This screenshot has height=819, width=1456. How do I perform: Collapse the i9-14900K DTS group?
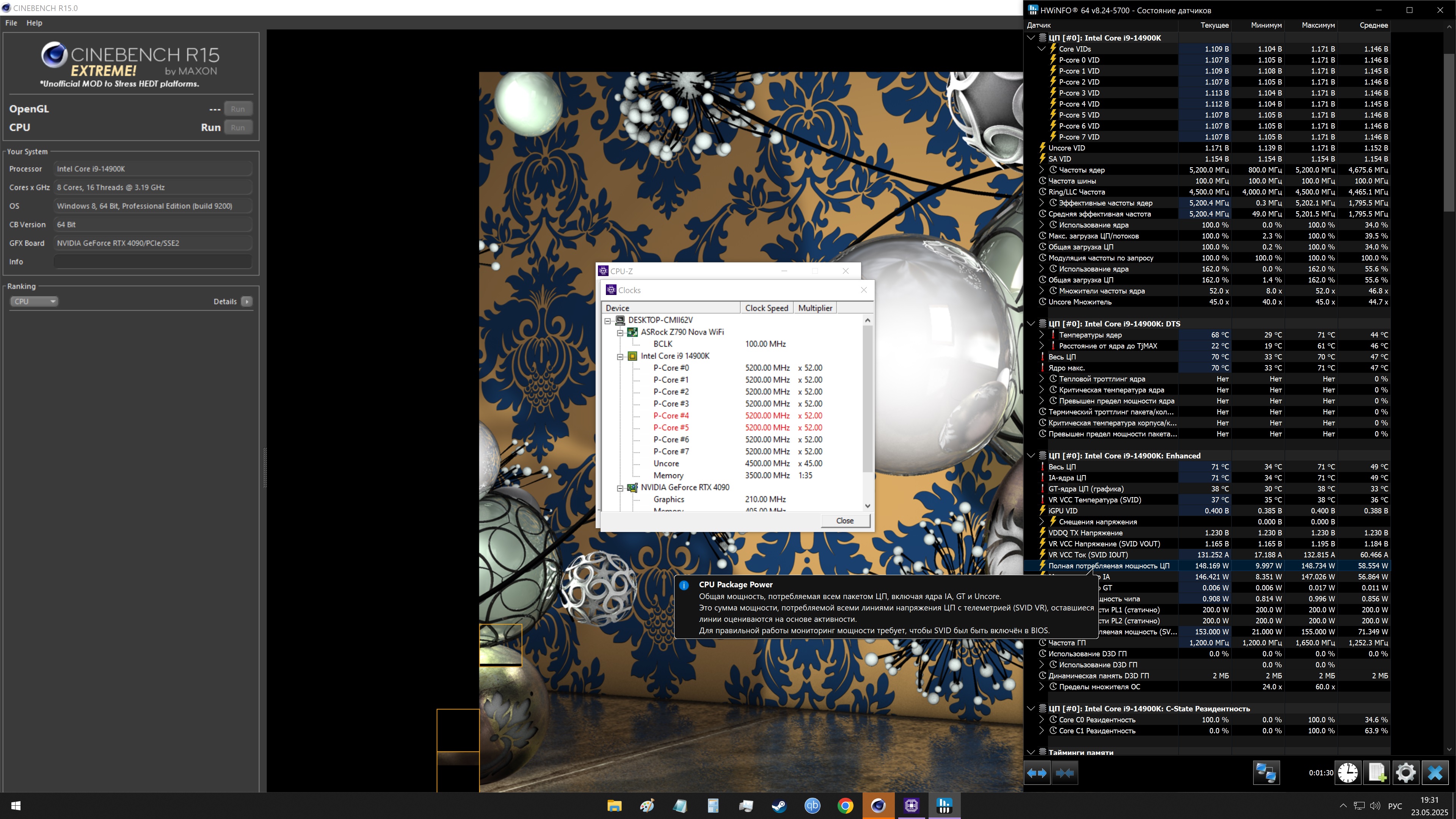coord(1031,324)
